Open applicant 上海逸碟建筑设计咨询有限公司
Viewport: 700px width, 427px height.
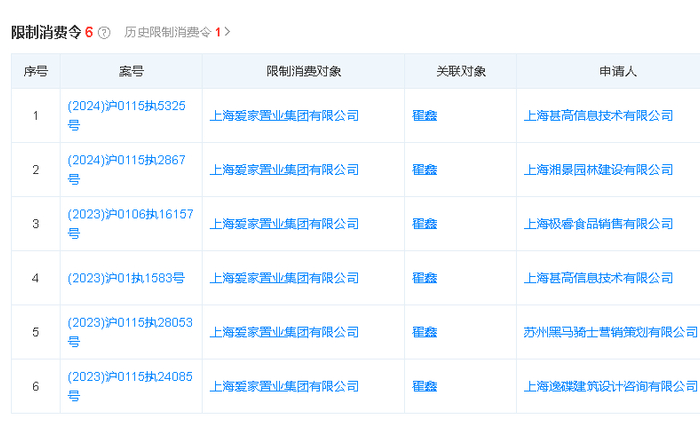[x=611, y=386]
